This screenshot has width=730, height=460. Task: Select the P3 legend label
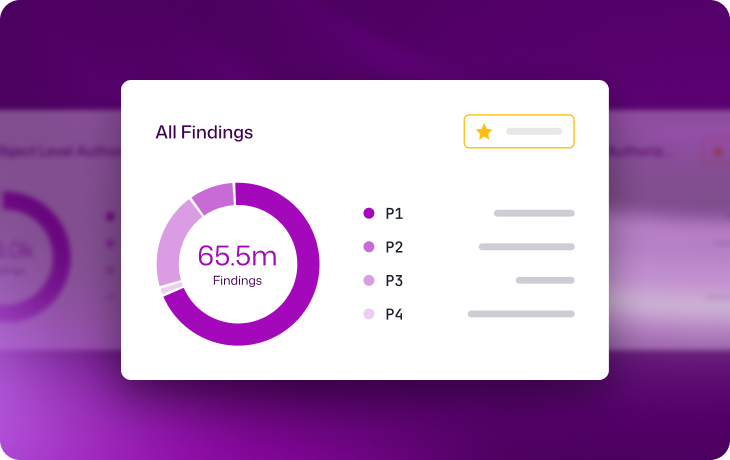pos(394,281)
